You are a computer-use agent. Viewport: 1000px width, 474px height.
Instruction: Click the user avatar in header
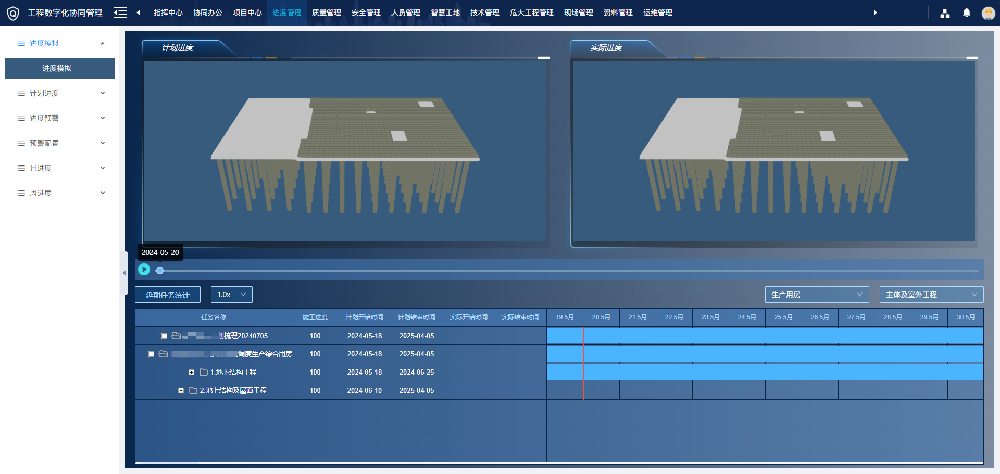987,13
